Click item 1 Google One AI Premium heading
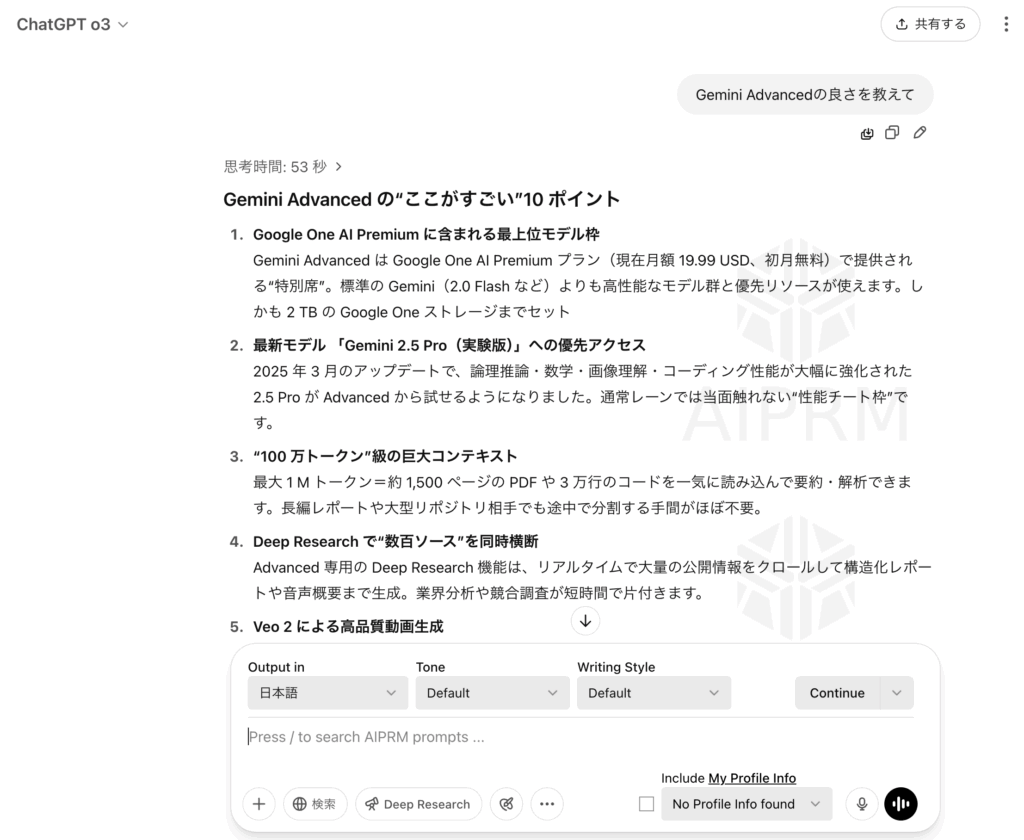1024x840 pixels. pos(426,234)
